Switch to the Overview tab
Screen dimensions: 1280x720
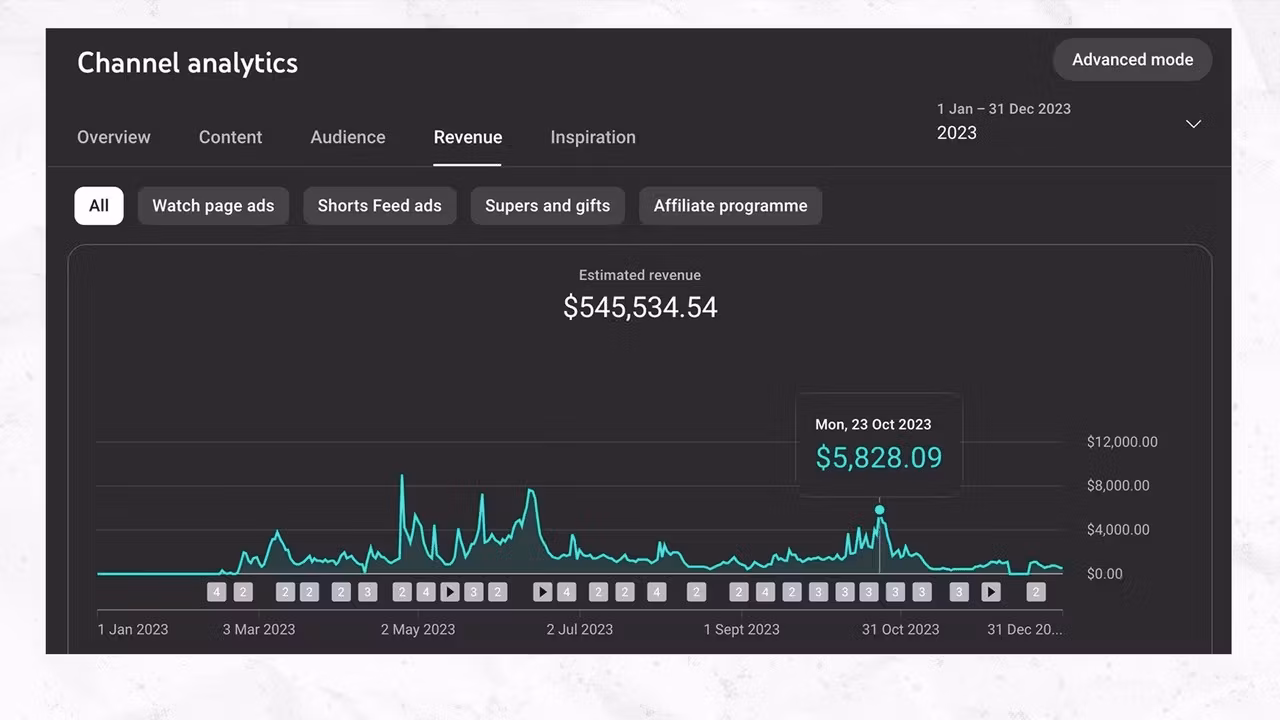pos(114,138)
